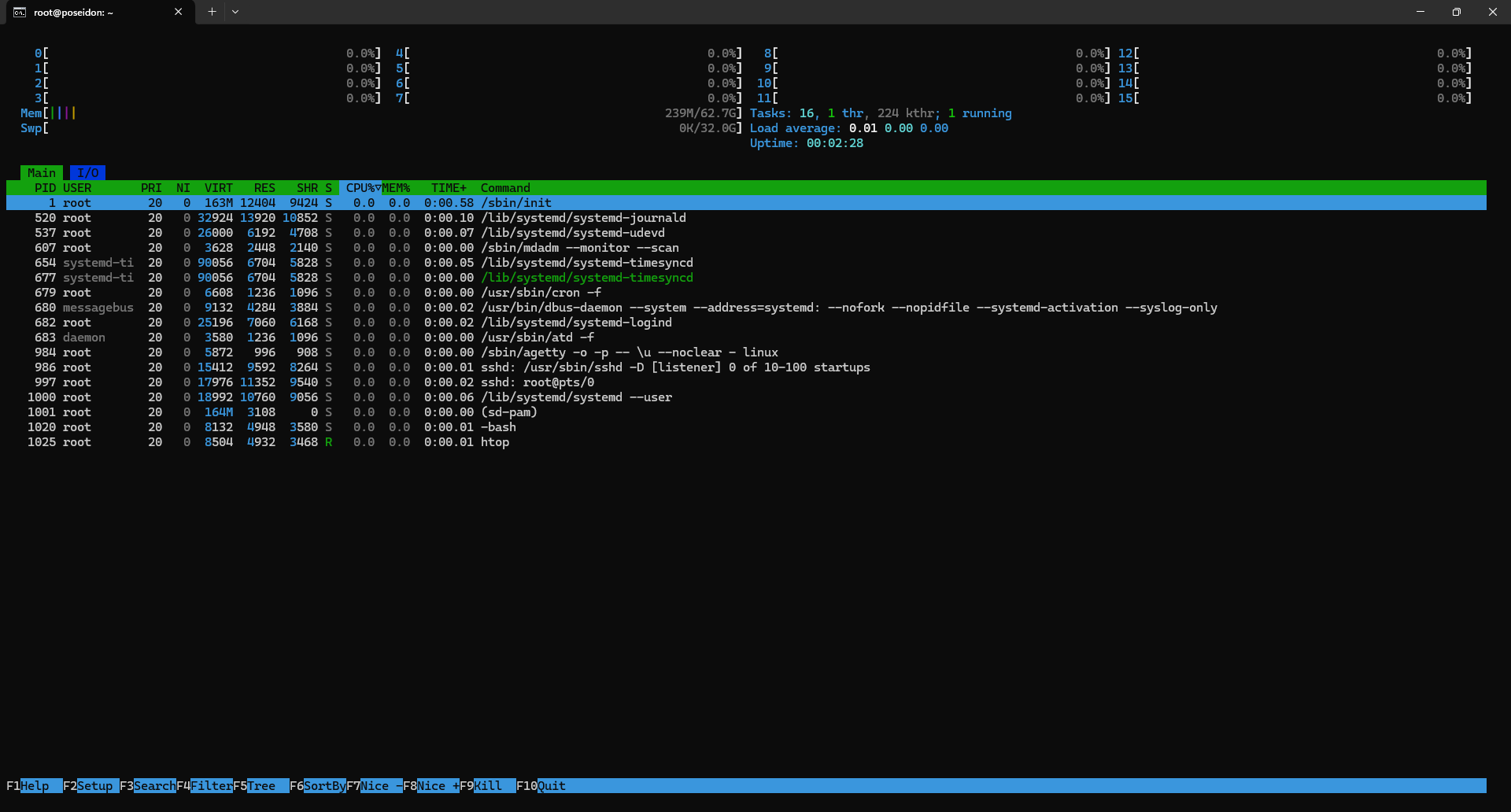The image size is (1511, 812).
Task: Open a new terminal tab
Action: click(x=212, y=12)
